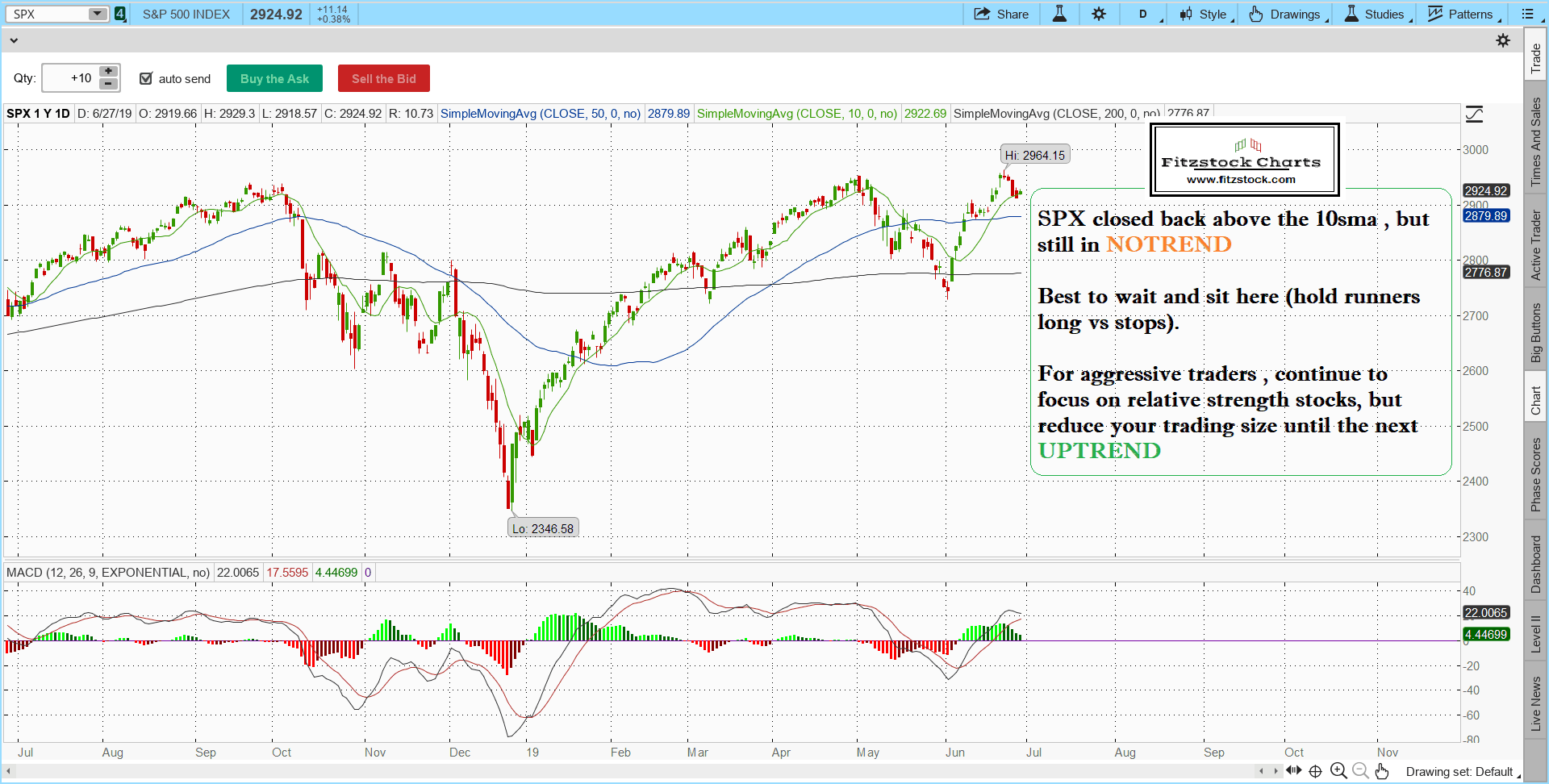Select the pointer hand drawing tool

1382,771
